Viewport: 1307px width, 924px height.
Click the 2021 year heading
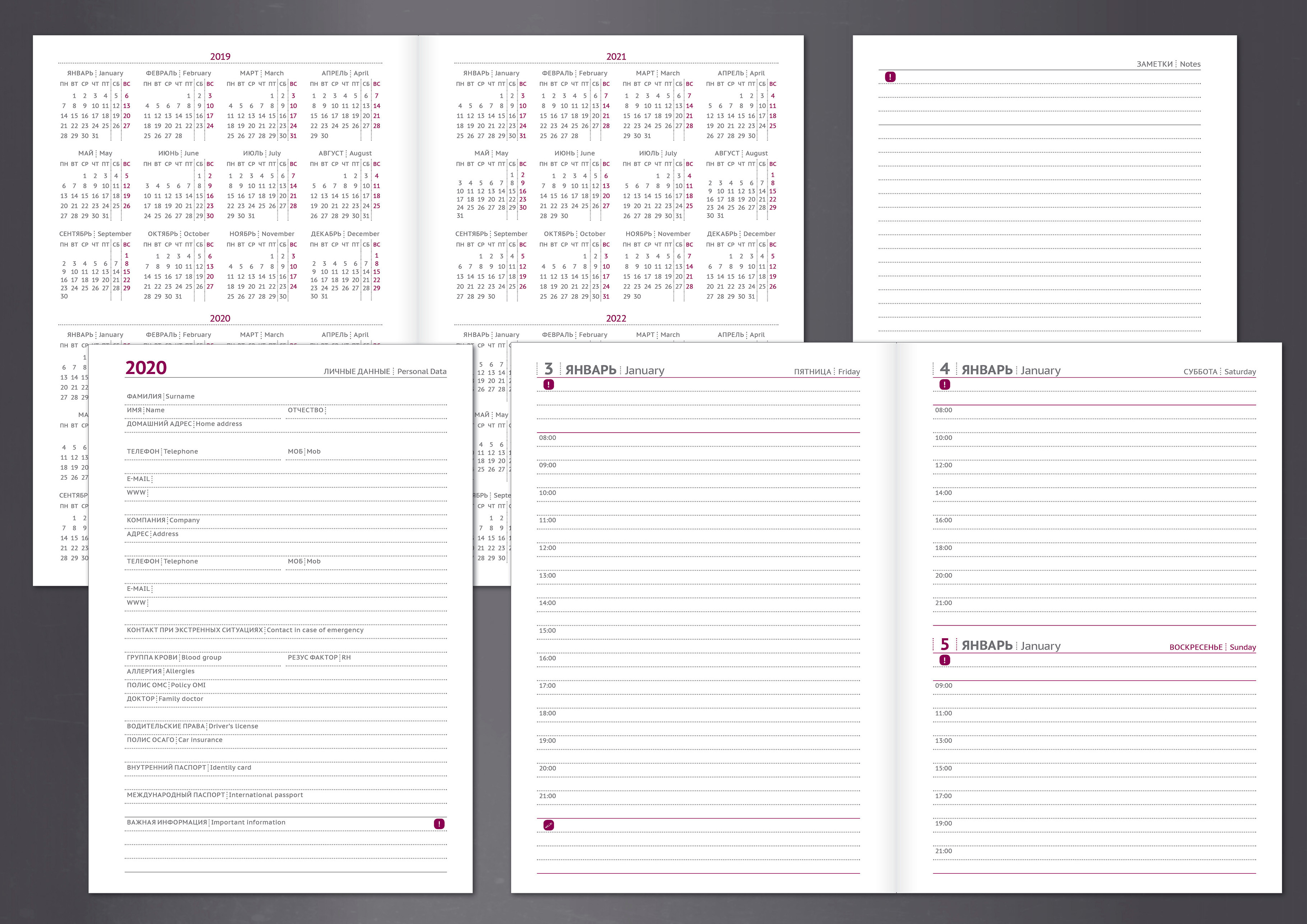tap(616, 56)
